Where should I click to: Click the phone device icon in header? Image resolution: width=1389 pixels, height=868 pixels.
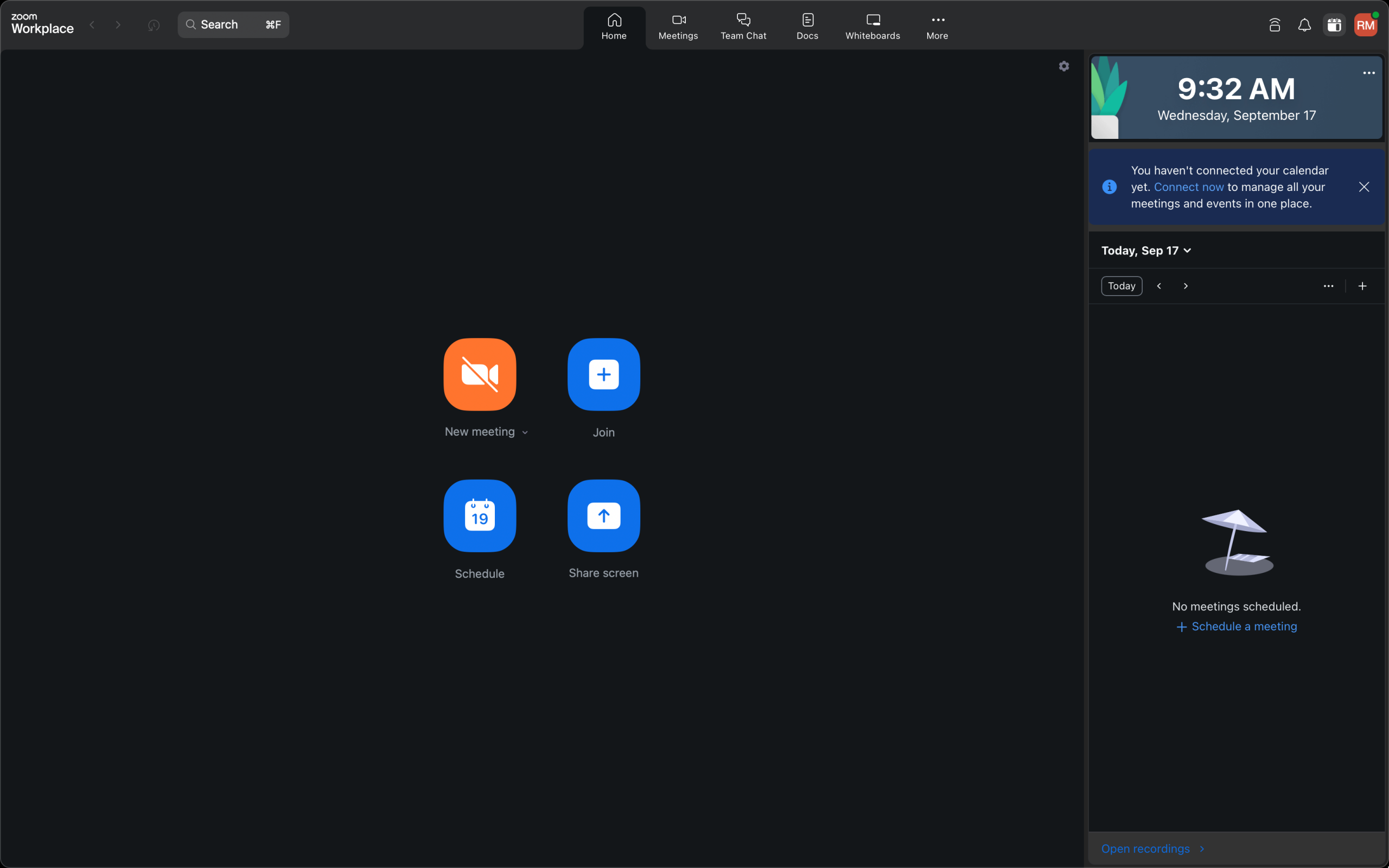1274,25
